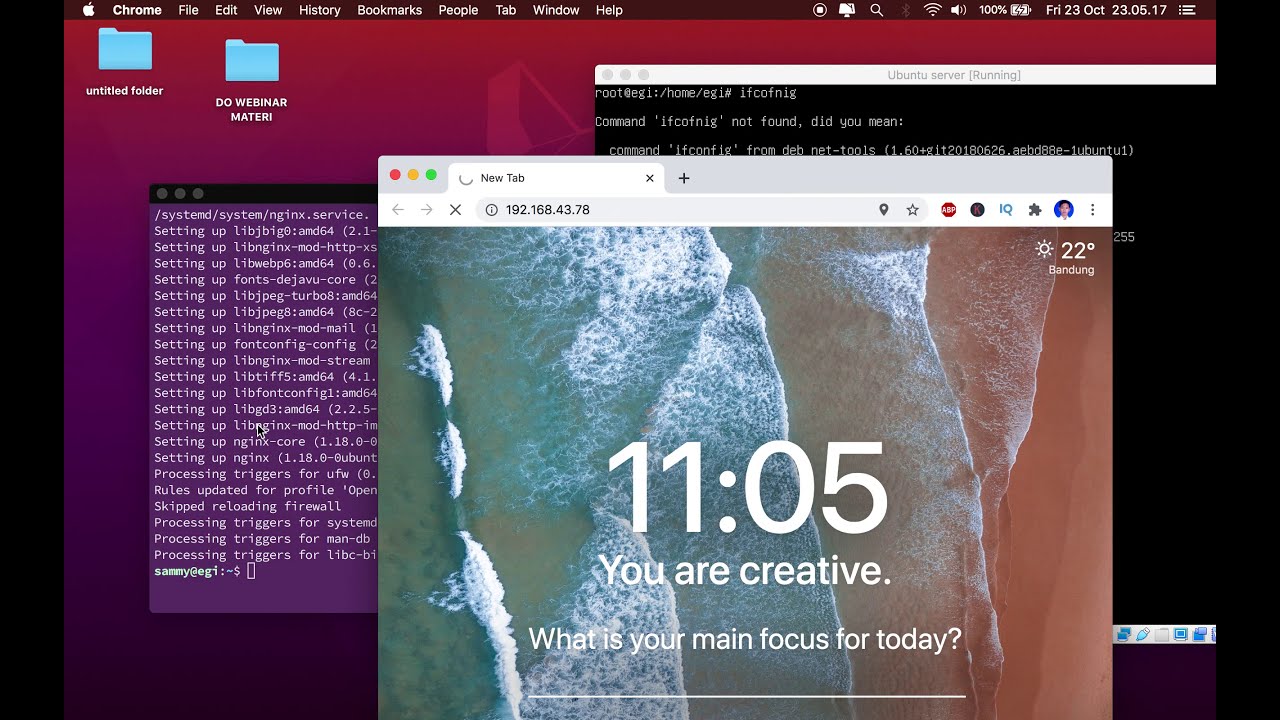Click the display mirroring icon in menu bar
This screenshot has width=1280, height=720.
[847, 10]
